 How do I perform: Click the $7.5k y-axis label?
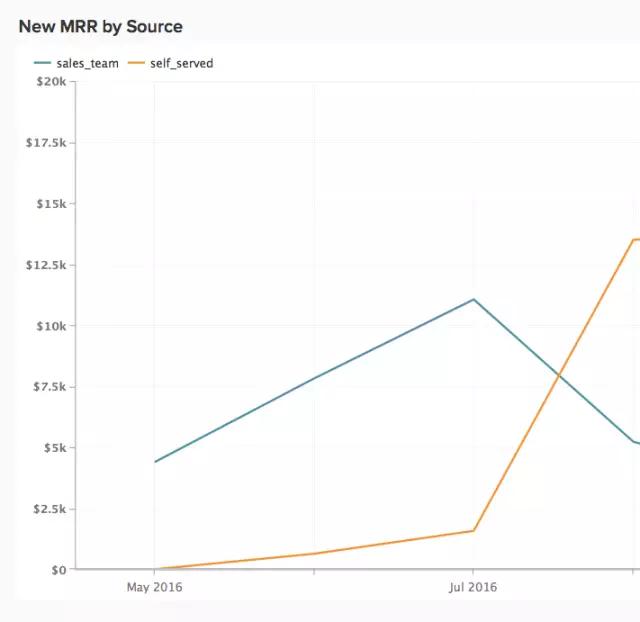pyautogui.click(x=48, y=387)
